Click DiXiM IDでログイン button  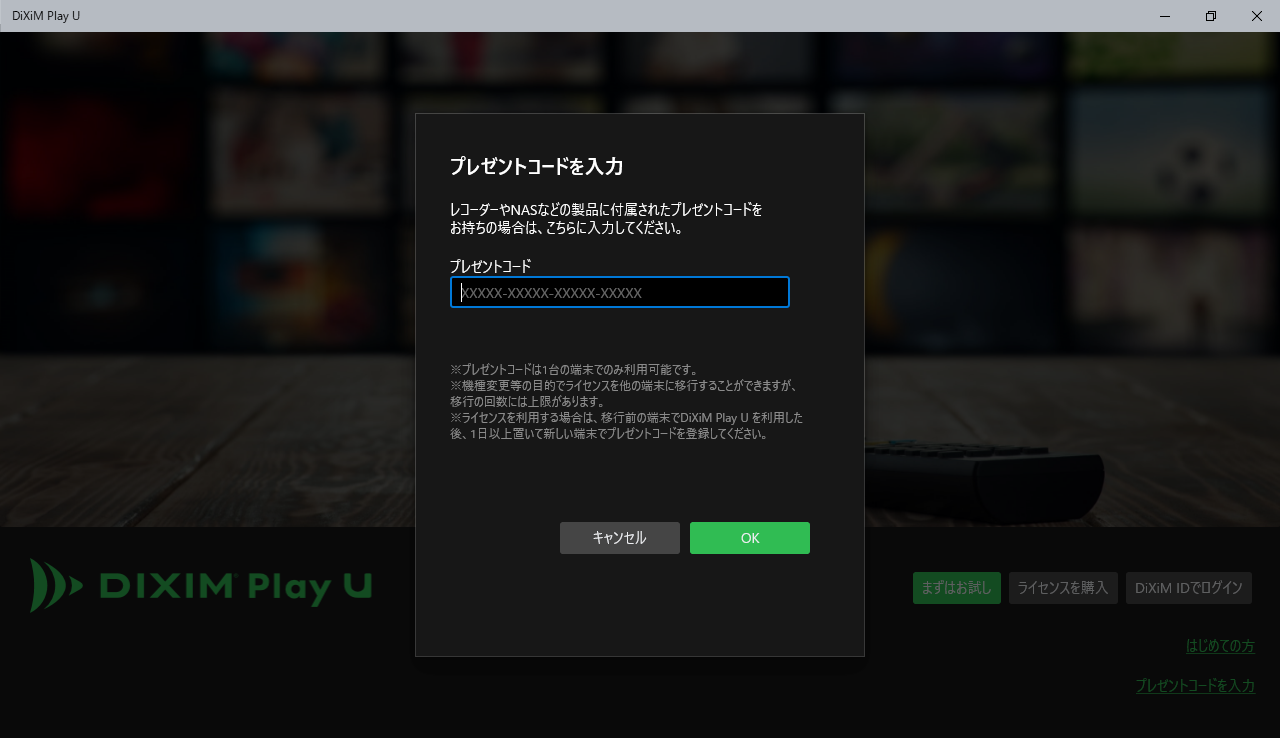(1189, 588)
